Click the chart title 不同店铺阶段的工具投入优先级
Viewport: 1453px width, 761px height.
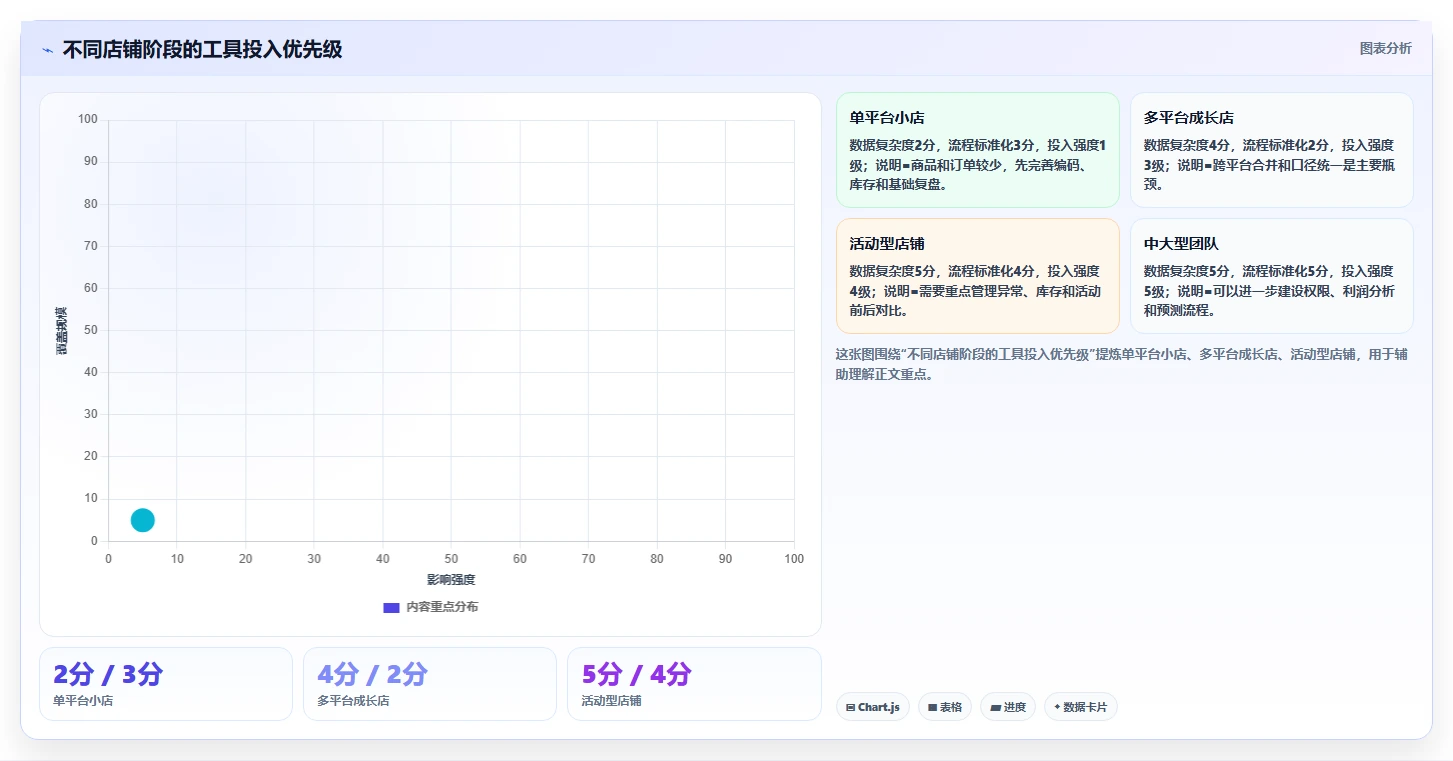point(202,49)
